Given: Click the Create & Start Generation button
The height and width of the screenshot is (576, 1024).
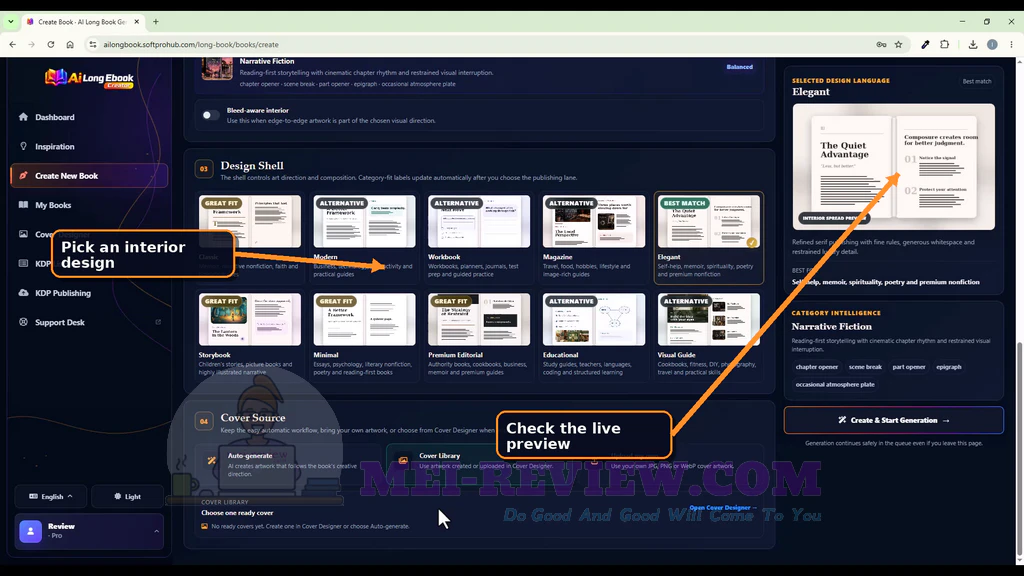Looking at the screenshot, I should pyautogui.click(x=893, y=420).
